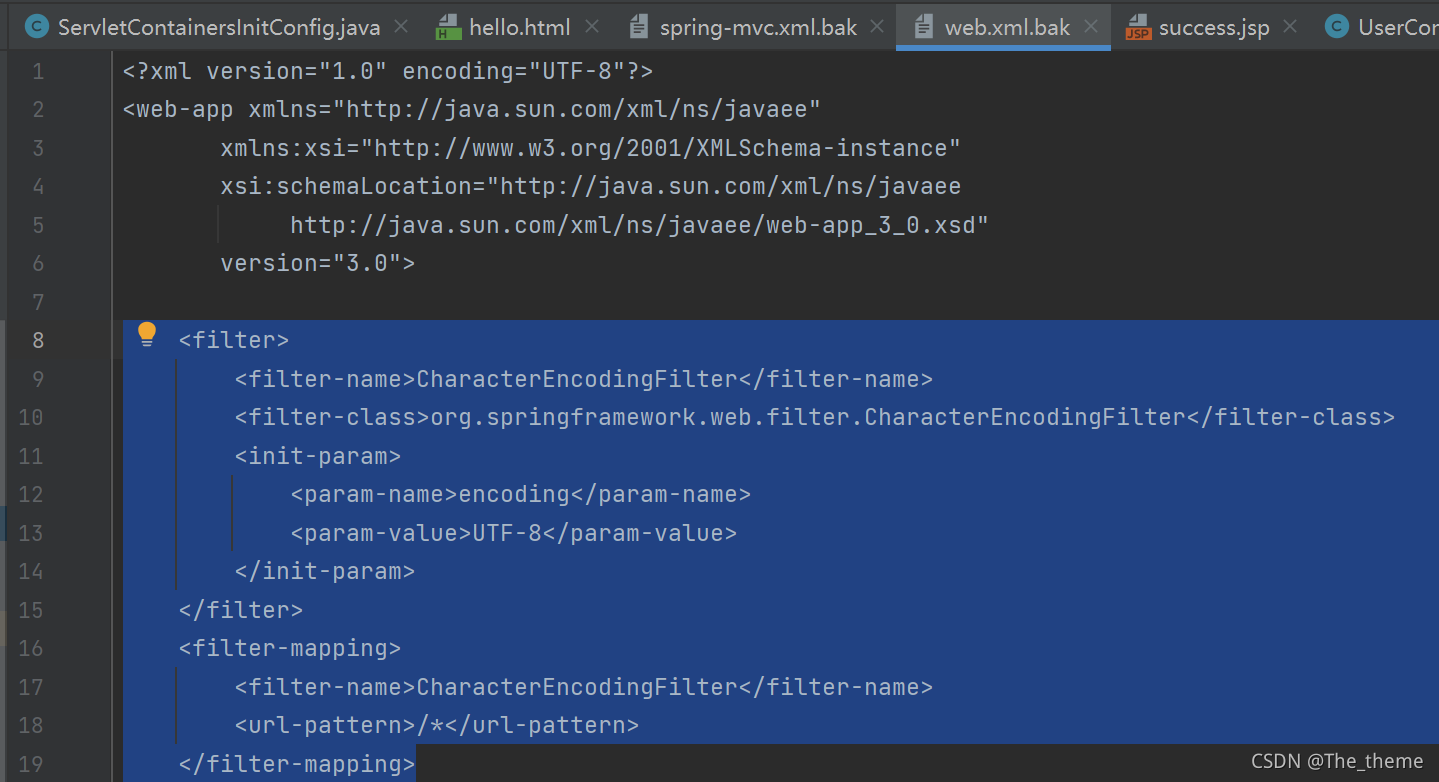Image resolution: width=1439 pixels, height=782 pixels.
Task: Click the opening <filter-mapping> tag
Action: tap(290, 648)
